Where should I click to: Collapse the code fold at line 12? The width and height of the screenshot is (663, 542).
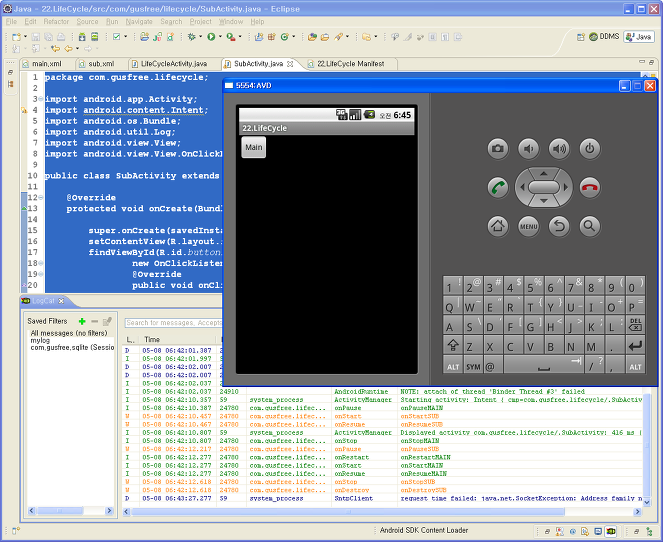(41, 197)
